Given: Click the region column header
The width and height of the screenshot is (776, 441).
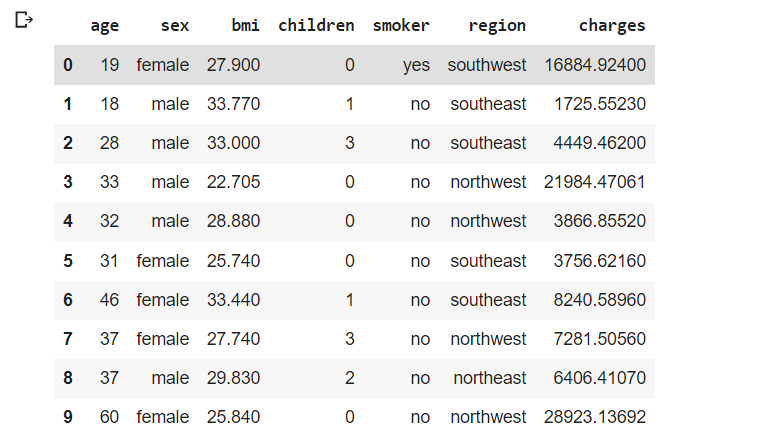Looking at the screenshot, I should pyautogui.click(x=497, y=26).
